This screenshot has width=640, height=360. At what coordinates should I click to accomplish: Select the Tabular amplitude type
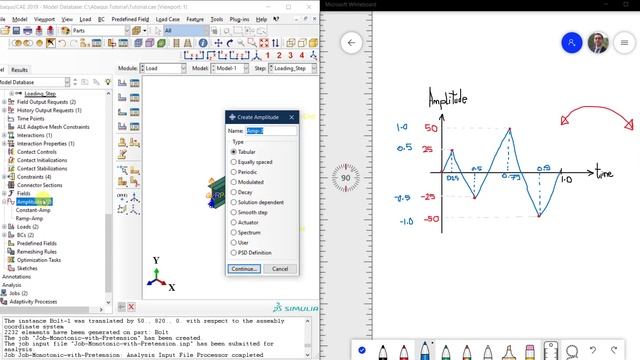(x=243, y=152)
